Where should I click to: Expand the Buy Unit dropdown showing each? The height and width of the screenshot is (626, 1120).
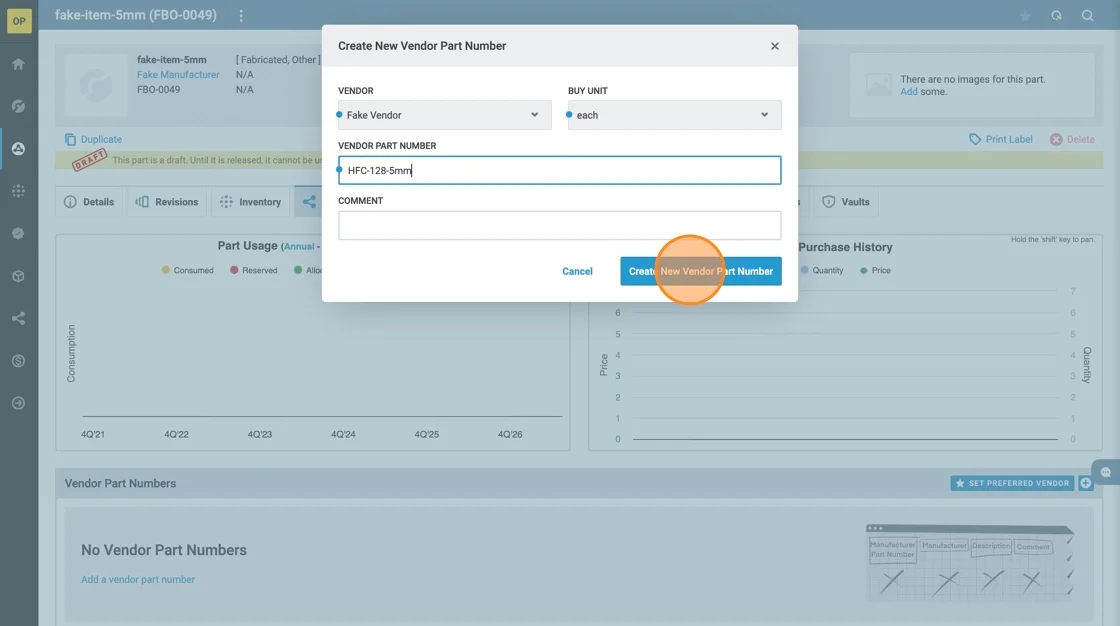click(x=674, y=115)
